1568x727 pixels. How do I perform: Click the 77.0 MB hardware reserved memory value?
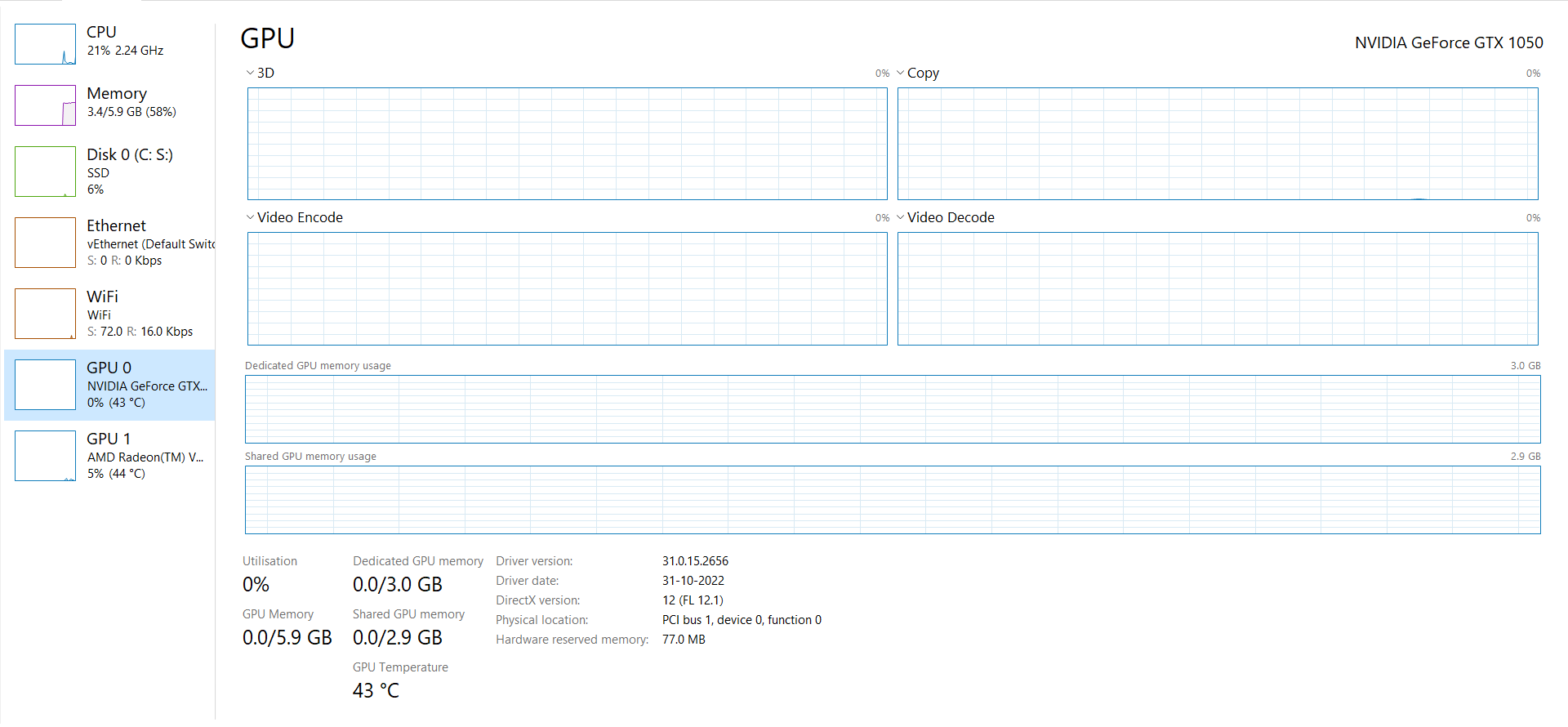(684, 640)
